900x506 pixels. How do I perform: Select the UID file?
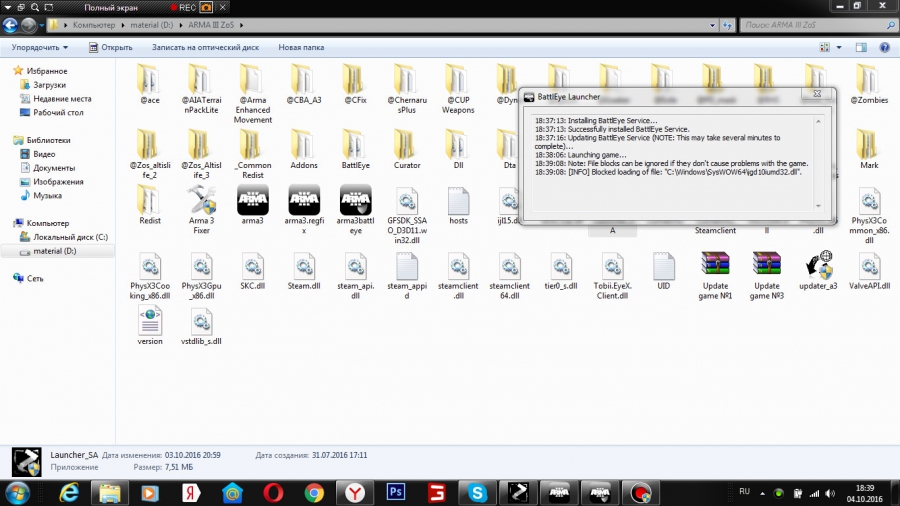pos(664,271)
